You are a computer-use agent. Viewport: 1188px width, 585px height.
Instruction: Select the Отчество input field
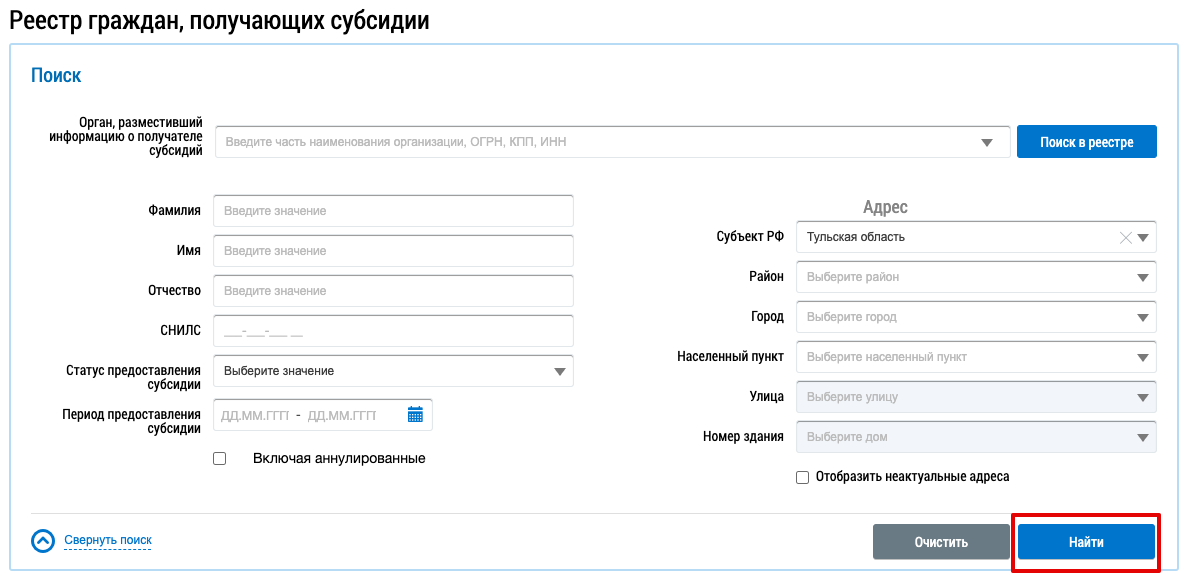tap(393, 291)
